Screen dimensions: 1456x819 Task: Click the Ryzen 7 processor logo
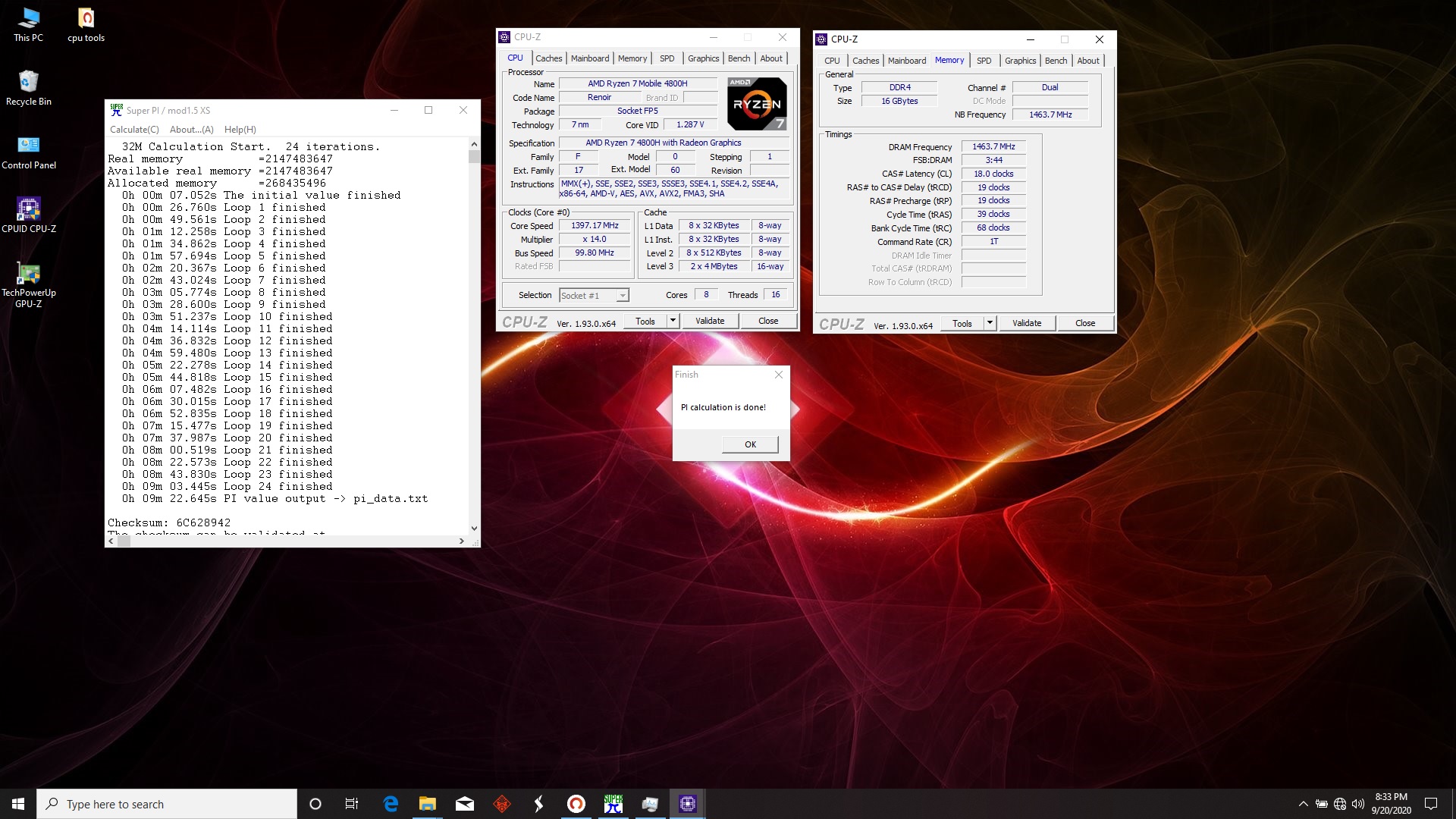757,103
